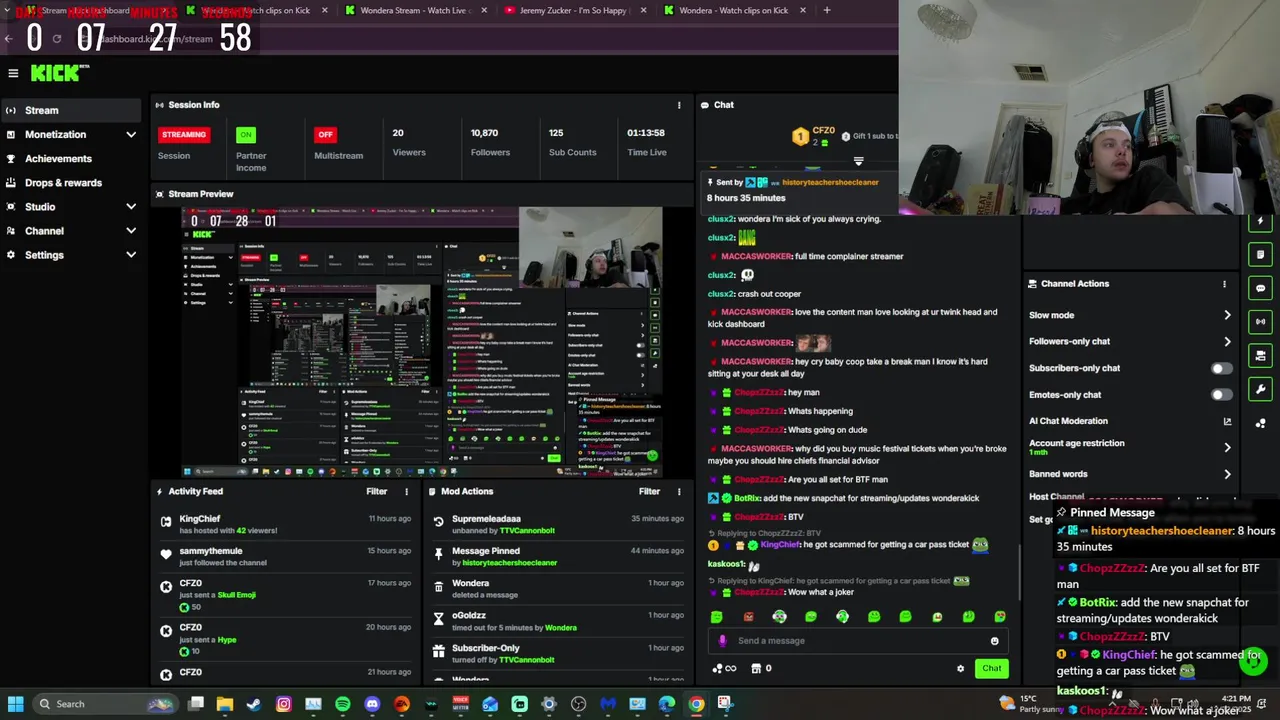Toggle Partner income ON indicator
The height and width of the screenshot is (720, 1280).
[x=246, y=135]
